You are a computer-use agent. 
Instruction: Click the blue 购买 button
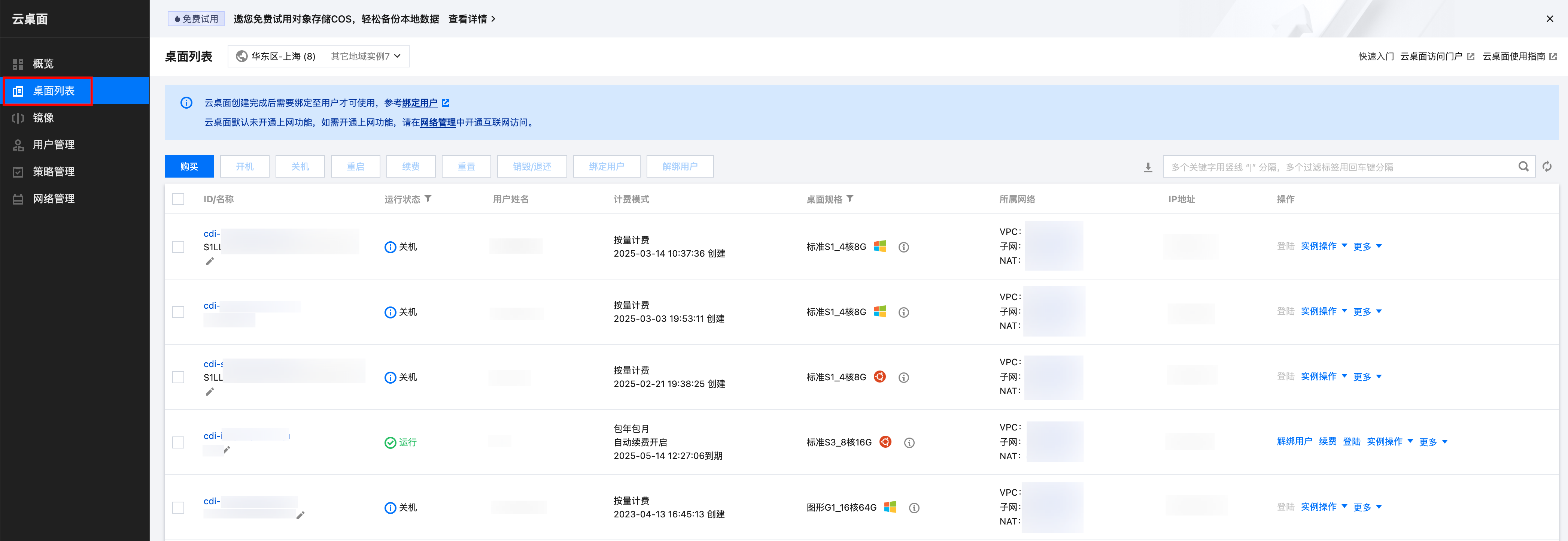pos(189,166)
